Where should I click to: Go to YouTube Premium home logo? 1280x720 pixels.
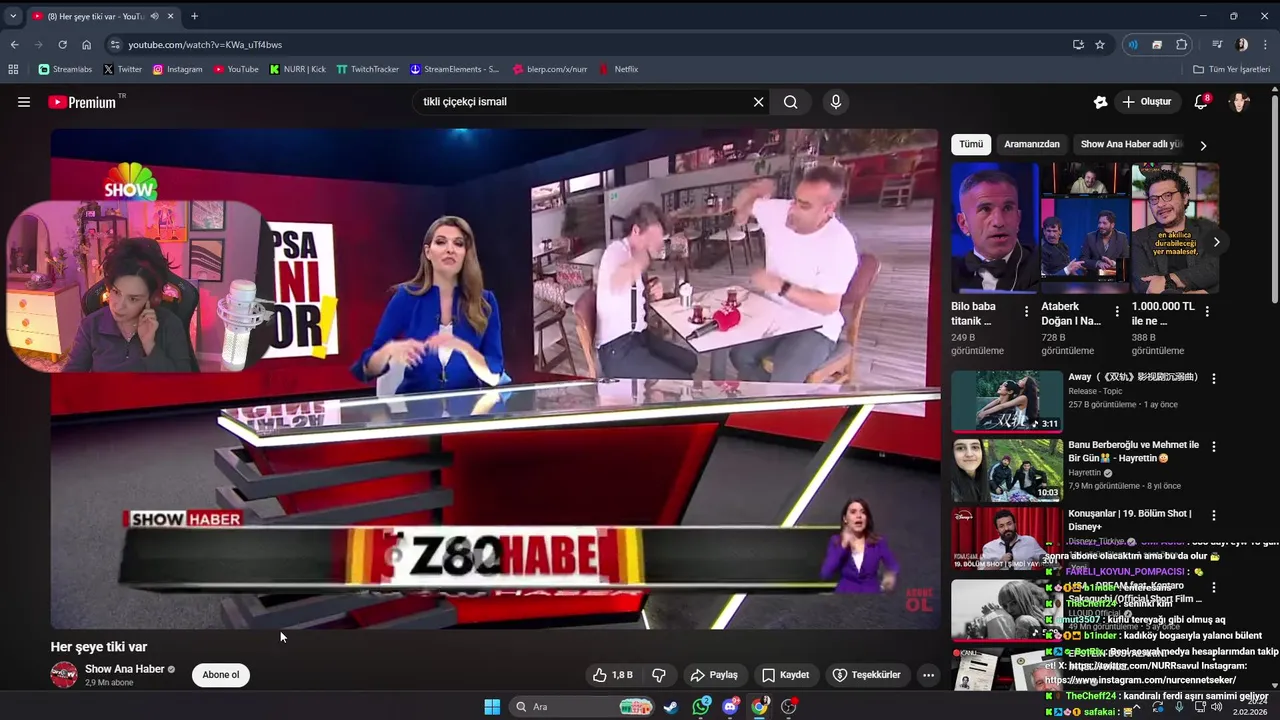(82, 102)
